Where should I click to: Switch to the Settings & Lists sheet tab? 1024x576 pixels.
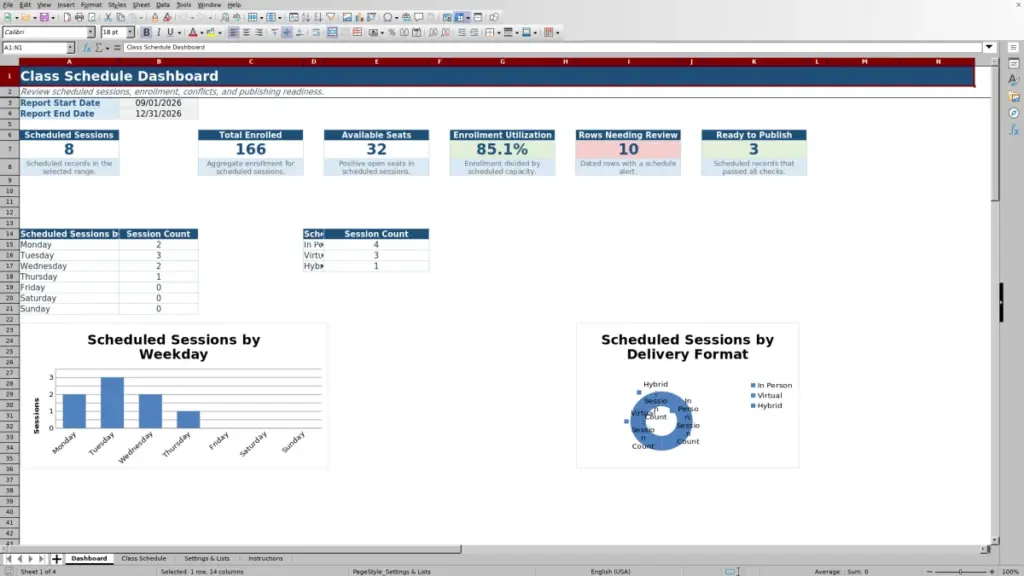(206, 558)
